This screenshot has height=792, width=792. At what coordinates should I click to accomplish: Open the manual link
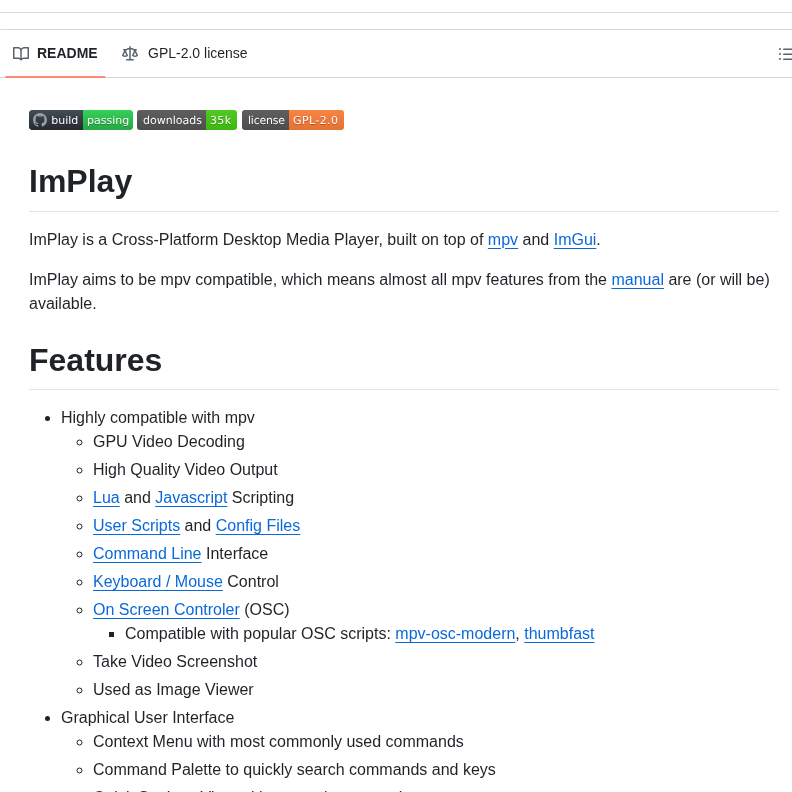tap(637, 279)
